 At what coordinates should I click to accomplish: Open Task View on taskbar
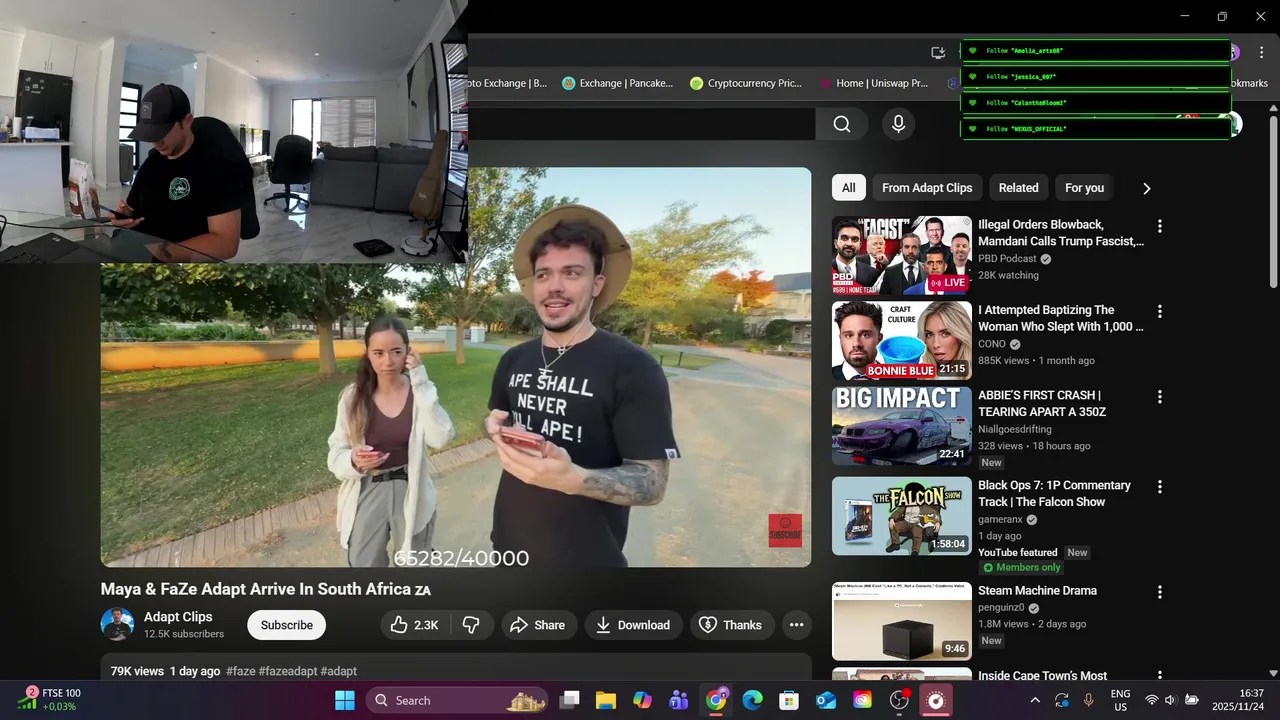569,700
